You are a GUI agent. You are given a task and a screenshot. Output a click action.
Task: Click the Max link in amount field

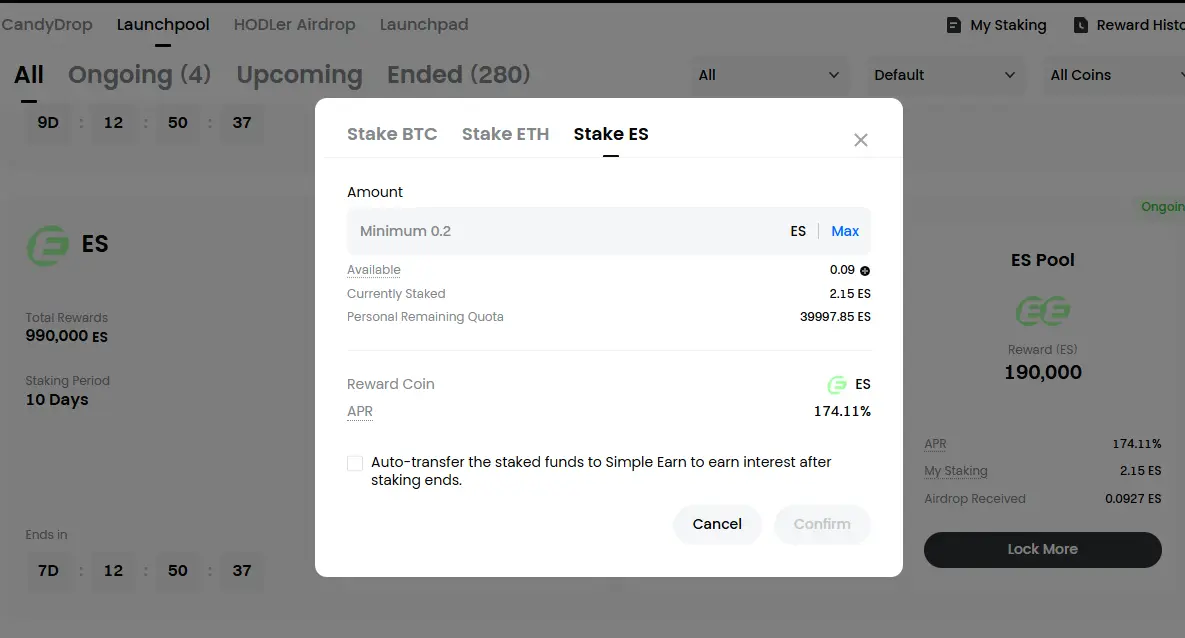tap(845, 231)
